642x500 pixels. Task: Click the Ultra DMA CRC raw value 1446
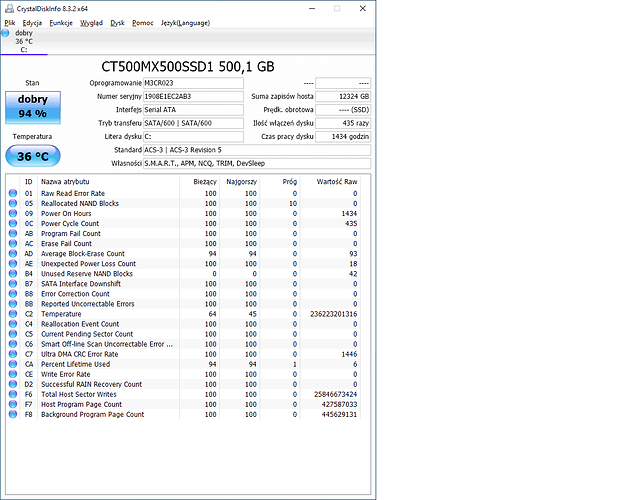point(349,354)
